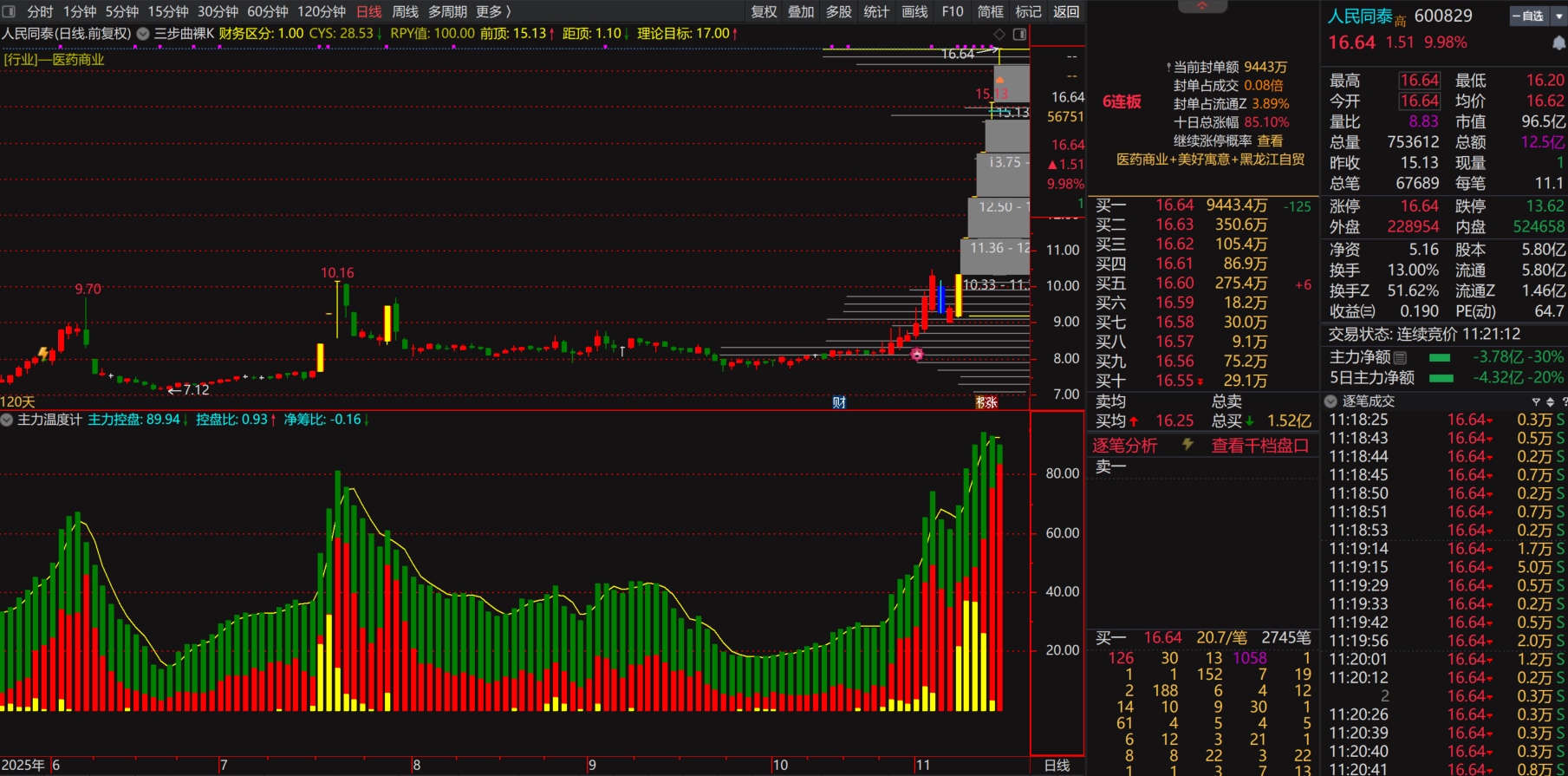The image size is (1568, 776).
Task: Click the orange triangle marker near 15.13
Action: click(999, 79)
